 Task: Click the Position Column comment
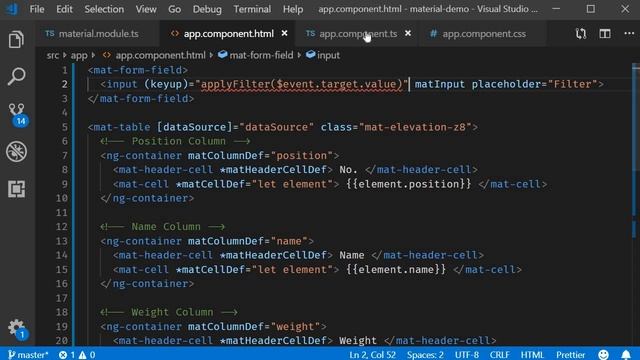(x=176, y=141)
